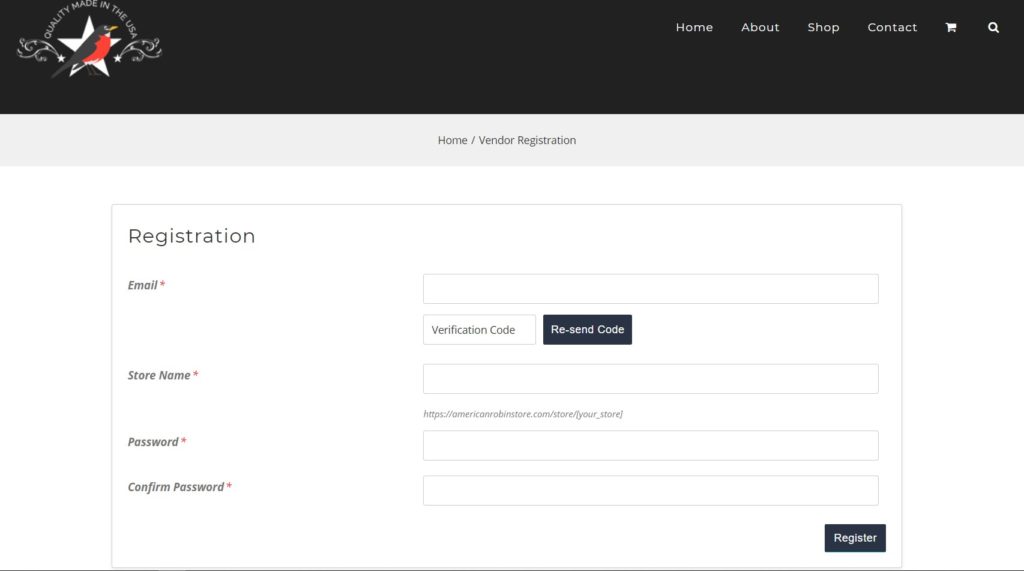Focus the Store Name text box

coord(650,379)
